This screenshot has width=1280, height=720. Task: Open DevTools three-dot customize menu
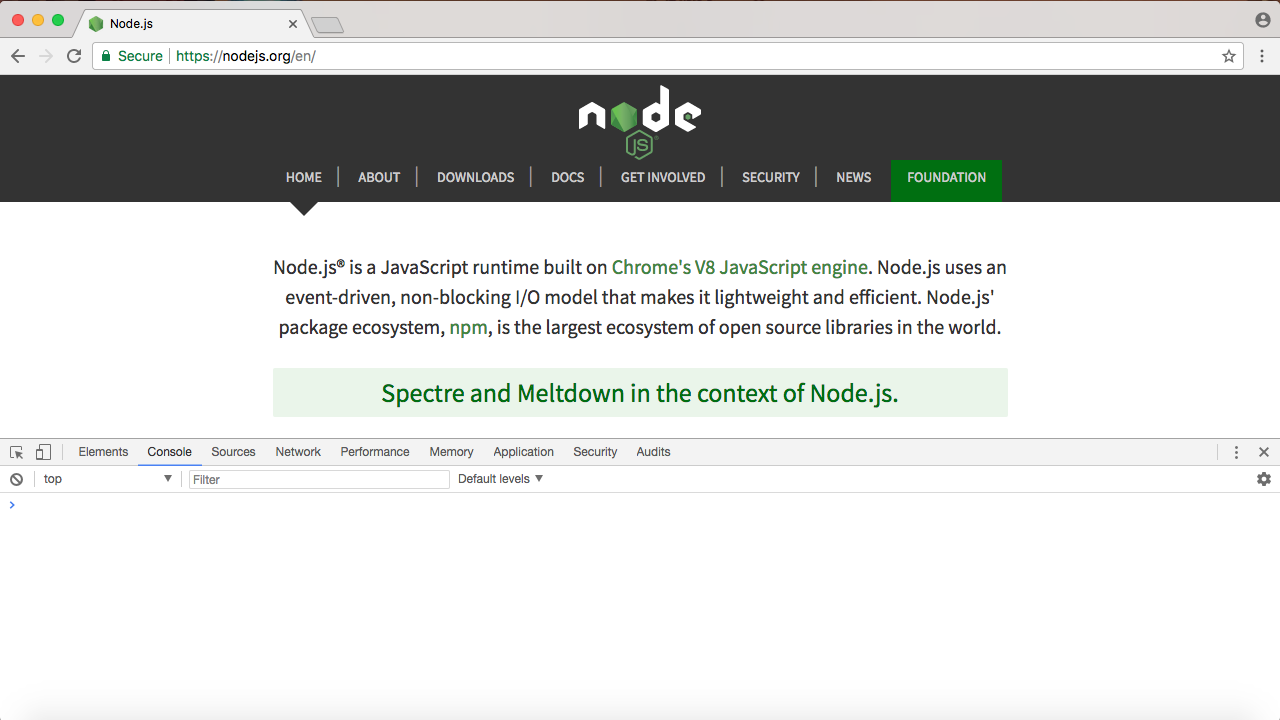[1237, 452]
